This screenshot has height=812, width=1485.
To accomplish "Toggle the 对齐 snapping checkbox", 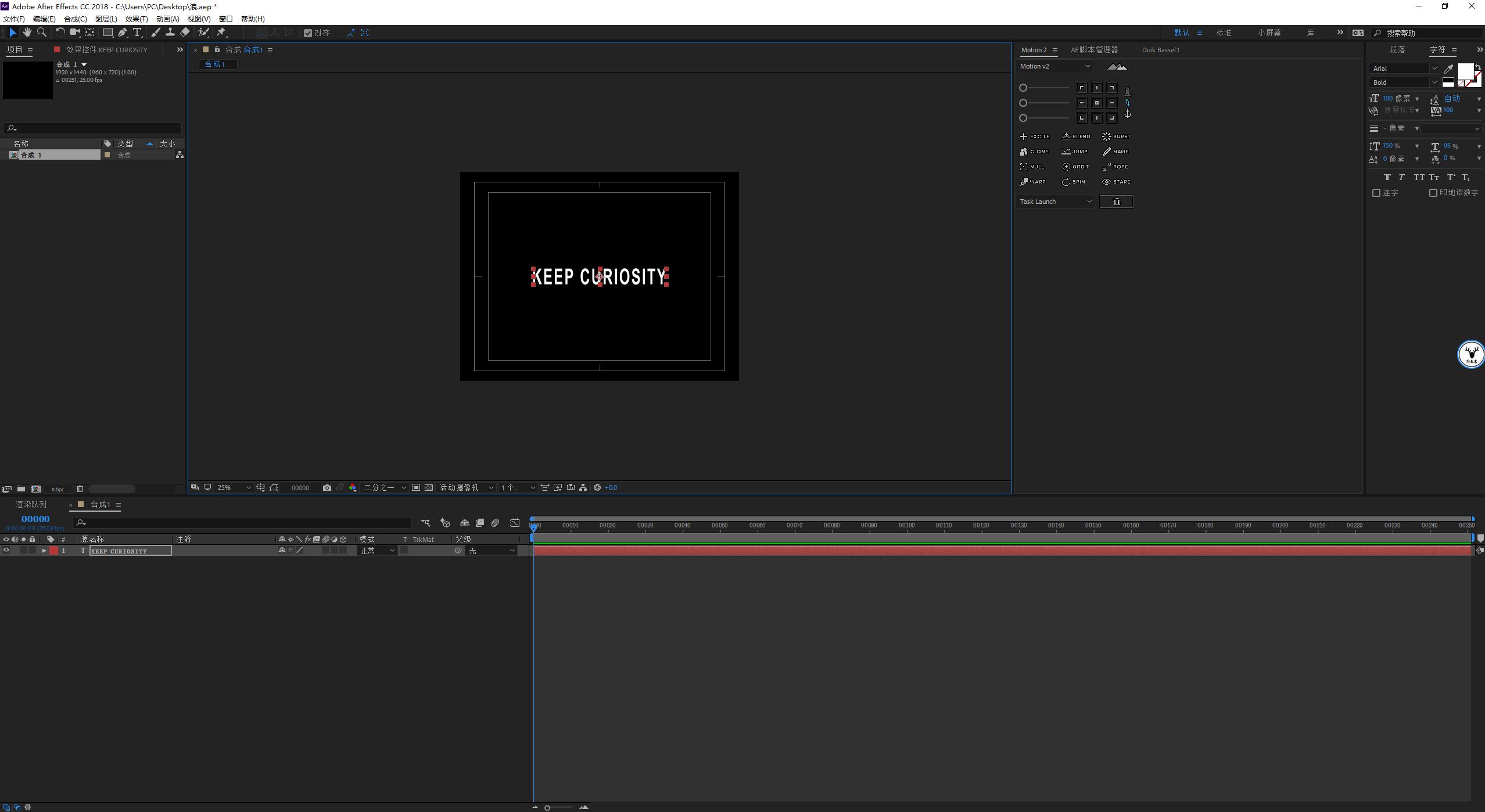I will coord(308,33).
